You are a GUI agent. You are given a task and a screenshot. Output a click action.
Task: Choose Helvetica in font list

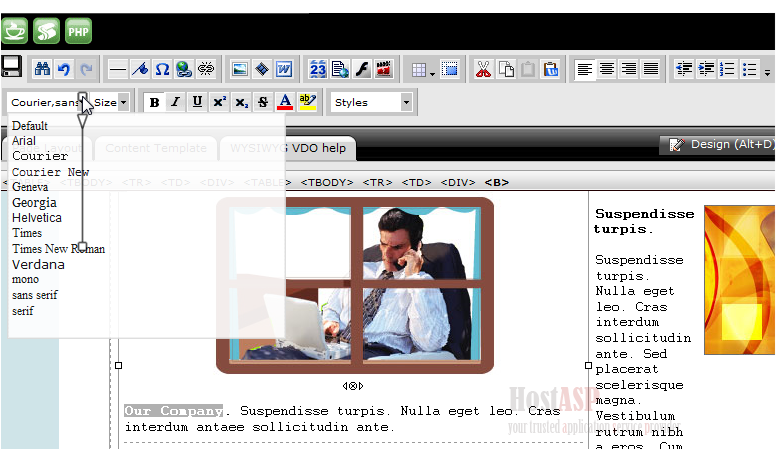pos(37,218)
